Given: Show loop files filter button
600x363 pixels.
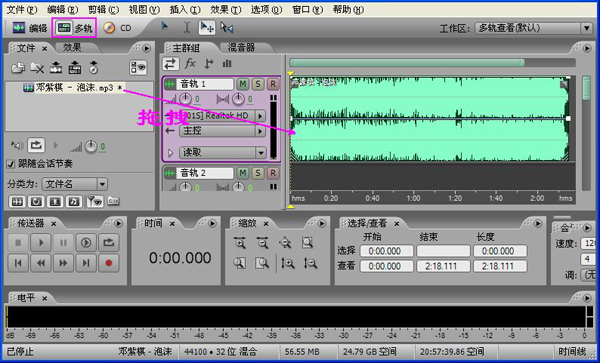Looking at the screenshot, I should click(36, 201).
